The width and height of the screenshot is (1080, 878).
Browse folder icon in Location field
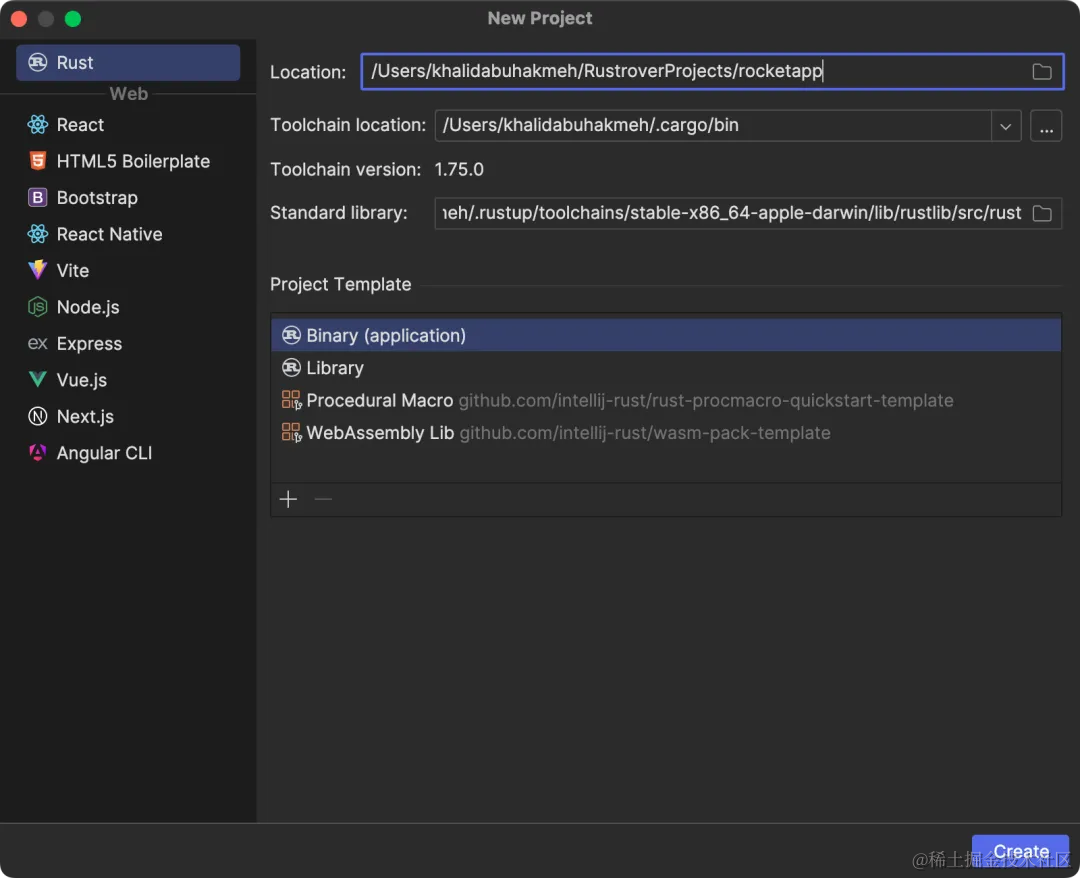click(x=1041, y=72)
